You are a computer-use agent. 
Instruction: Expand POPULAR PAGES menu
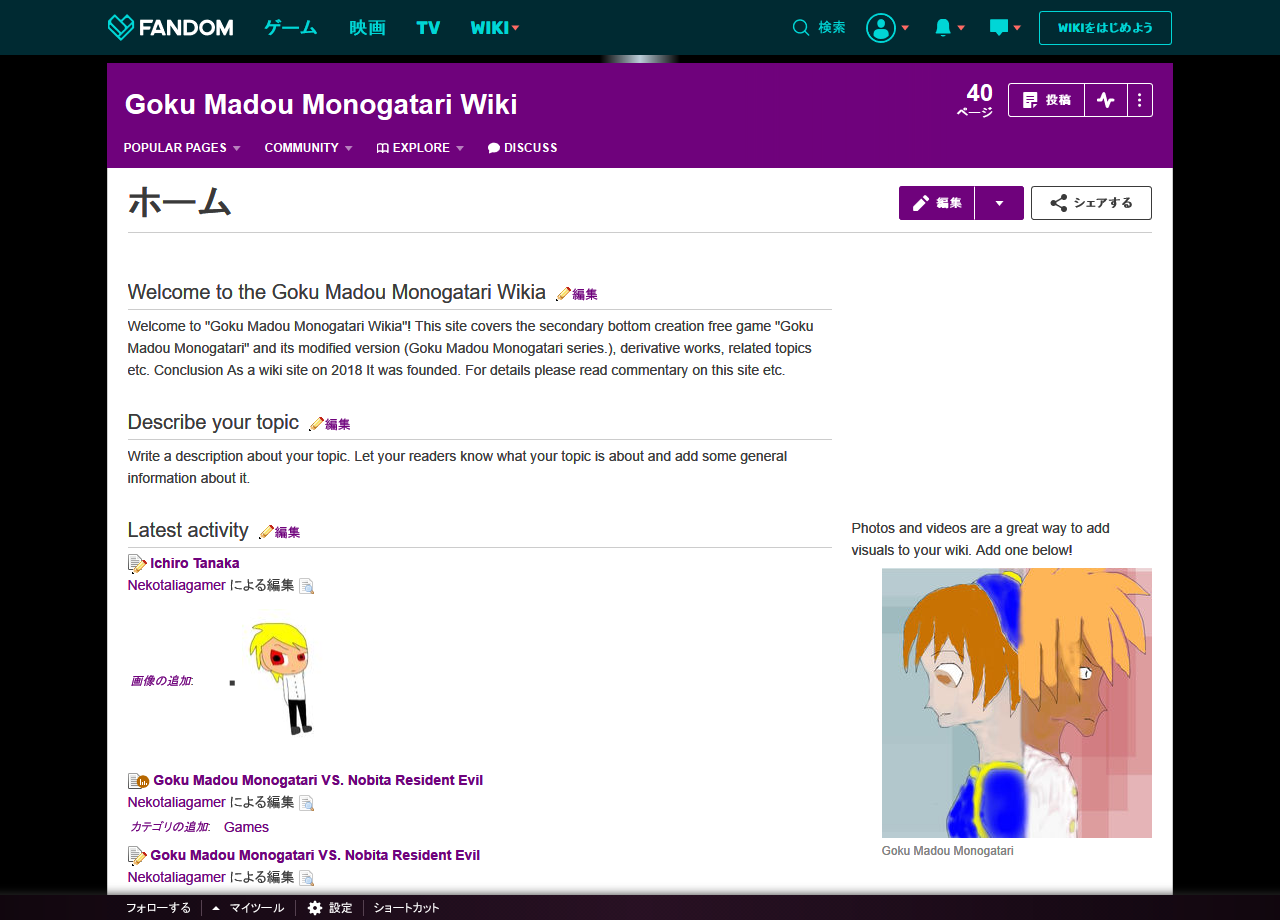coord(182,148)
